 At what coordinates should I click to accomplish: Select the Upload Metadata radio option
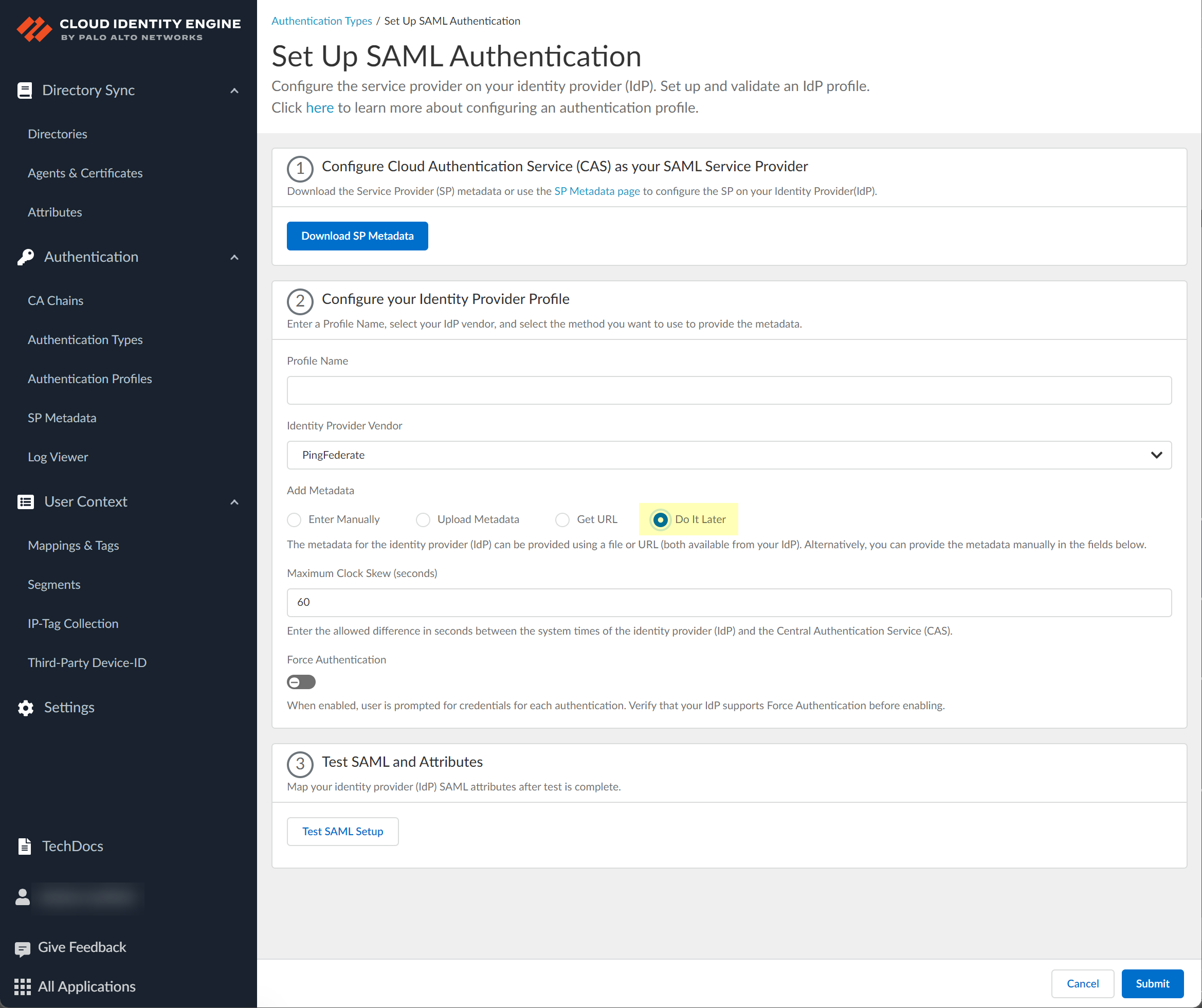pyautogui.click(x=423, y=519)
